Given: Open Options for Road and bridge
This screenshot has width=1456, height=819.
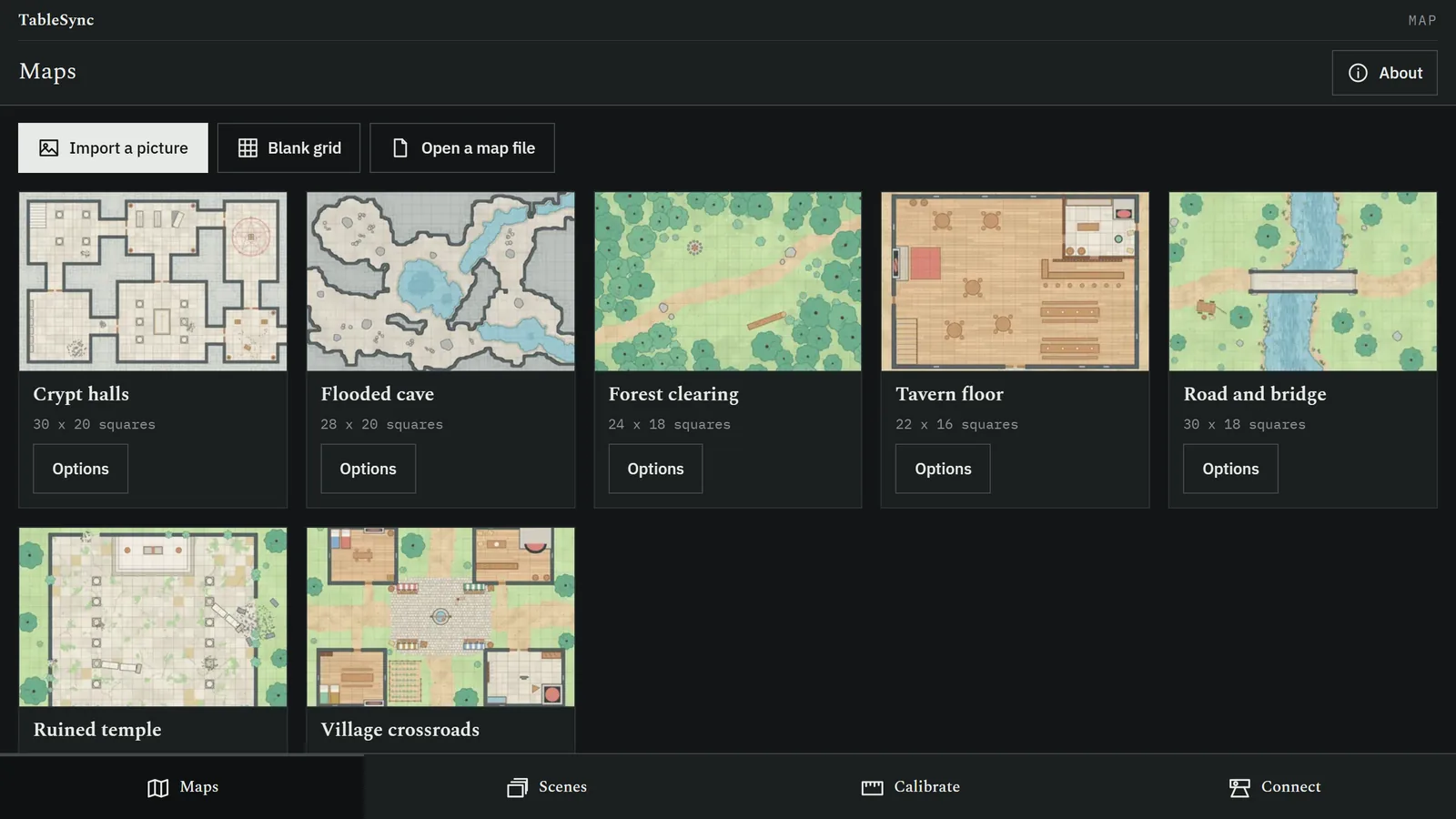Looking at the screenshot, I should point(1230,469).
